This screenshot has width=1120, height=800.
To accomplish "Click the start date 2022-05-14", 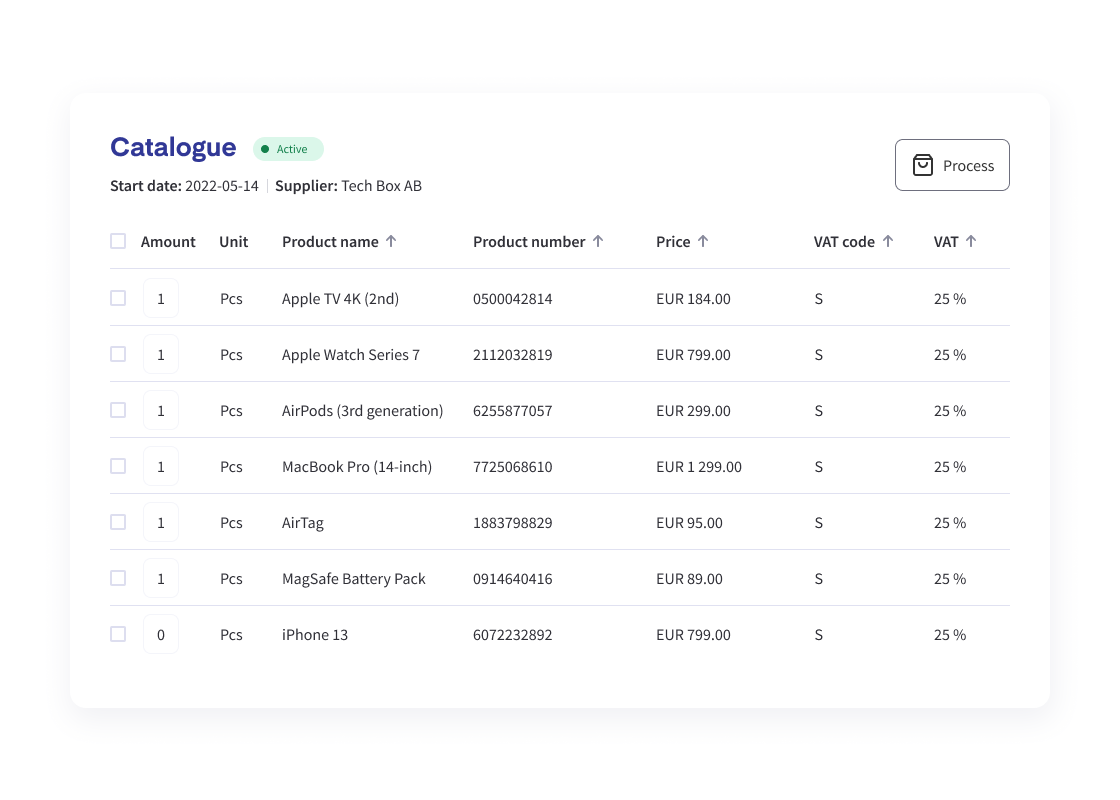I will pos(221,186).
